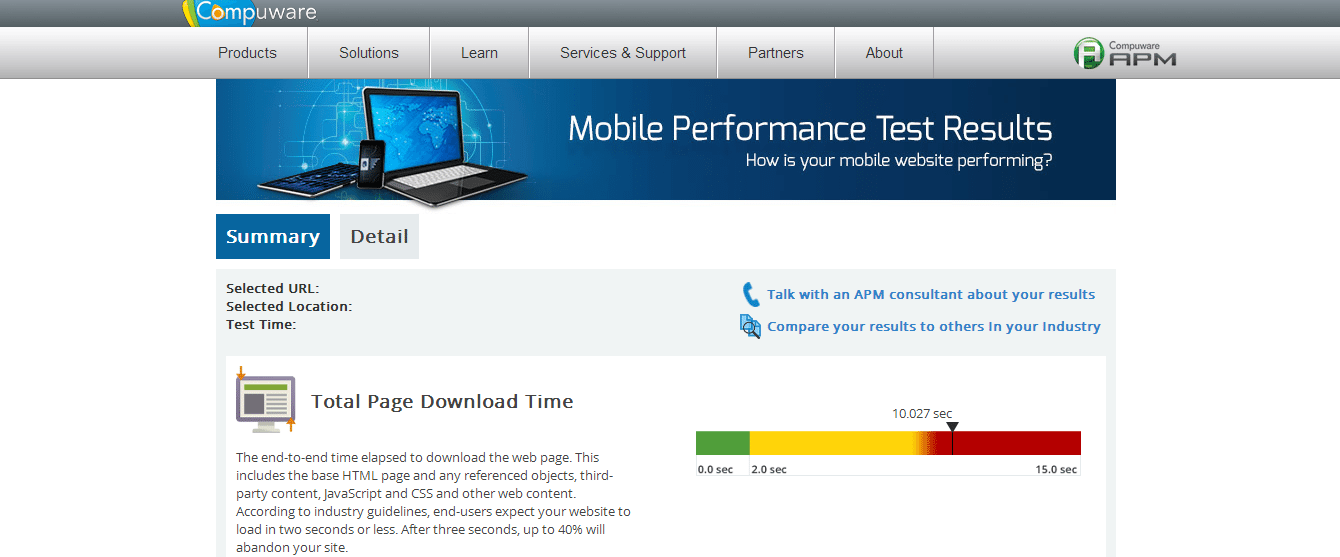Click the green segment of the time gauge

(722, 443)
